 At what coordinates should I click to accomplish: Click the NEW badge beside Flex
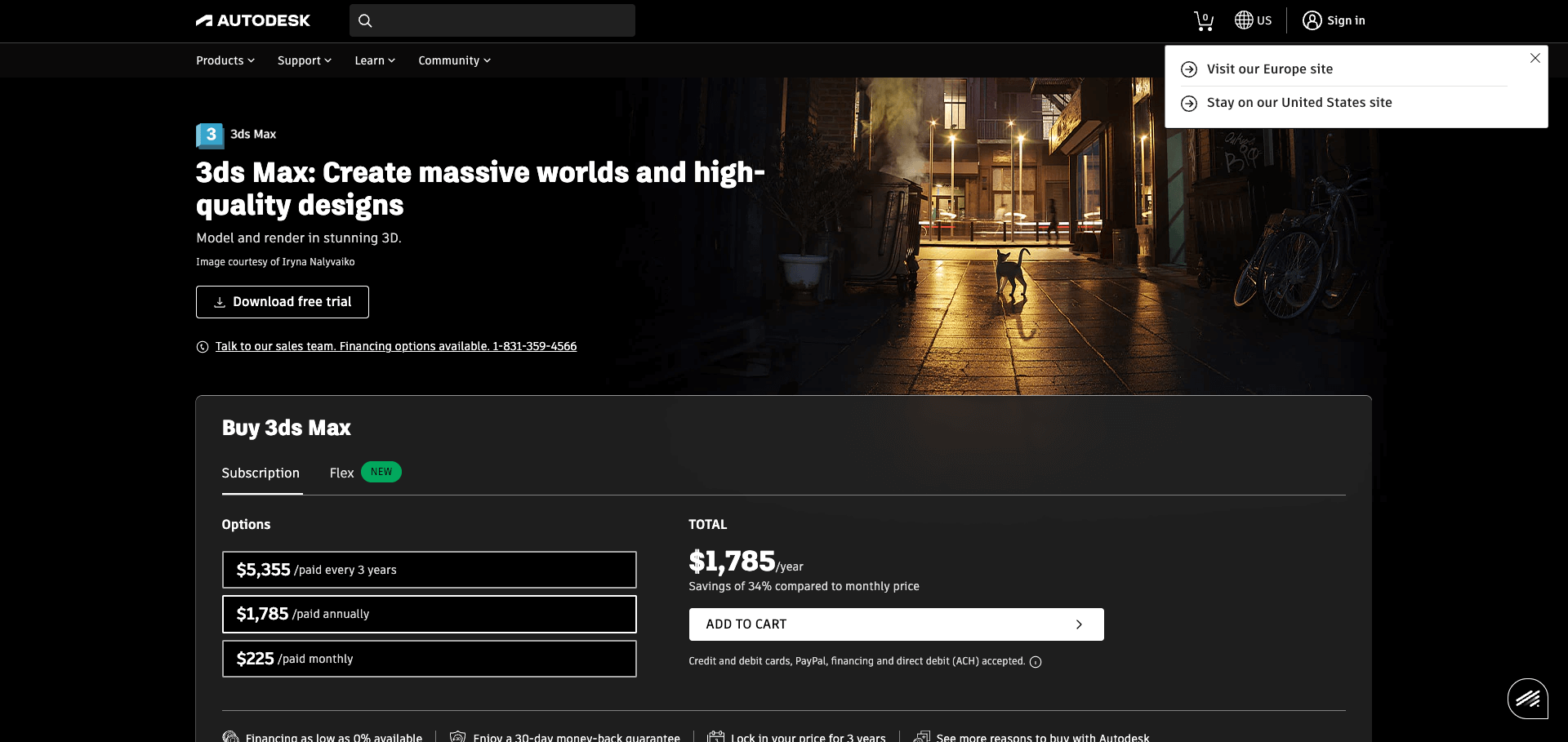(x=381, y=472)
